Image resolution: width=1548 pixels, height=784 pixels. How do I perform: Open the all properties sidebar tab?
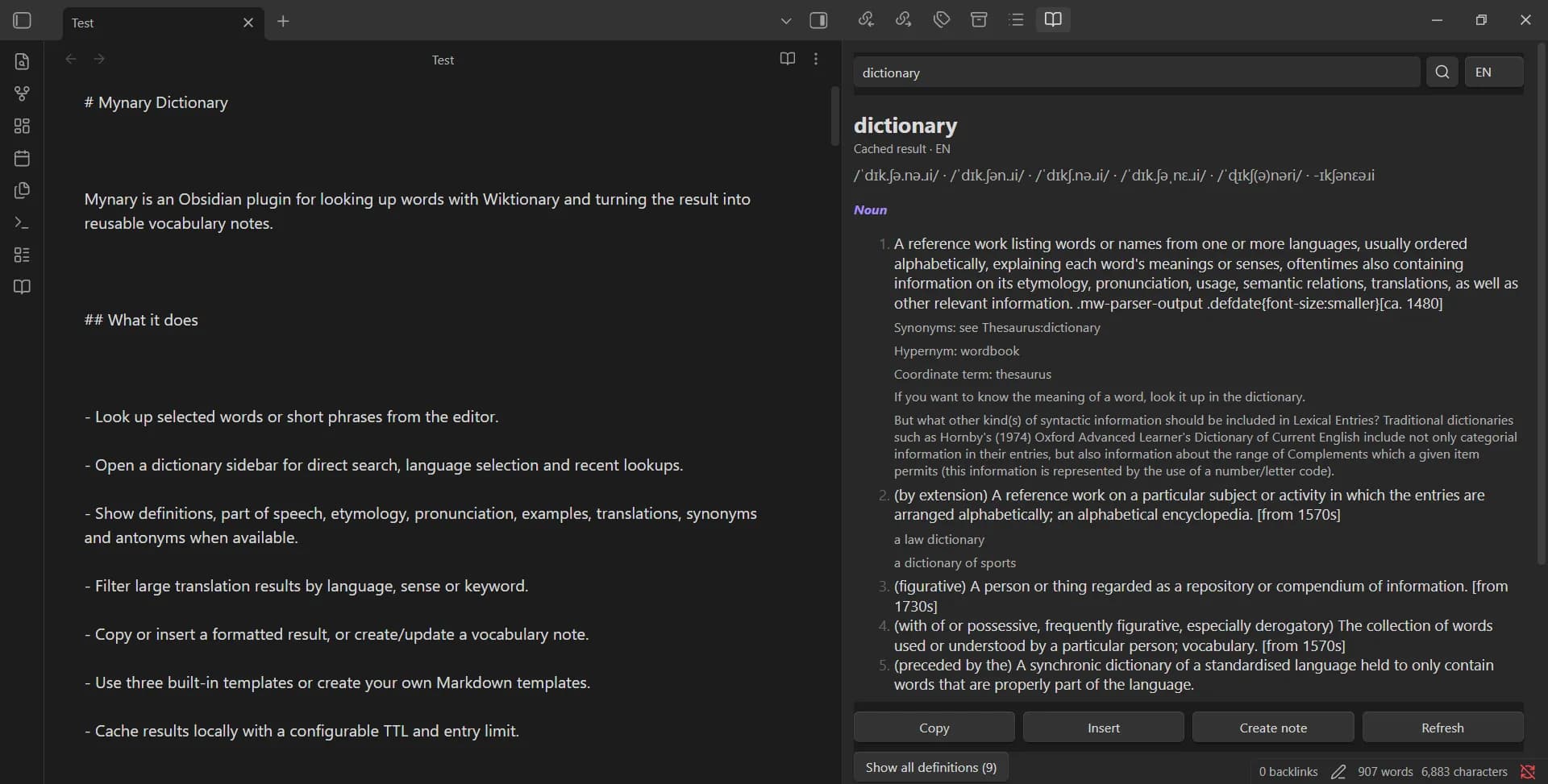tap(979, 19)
